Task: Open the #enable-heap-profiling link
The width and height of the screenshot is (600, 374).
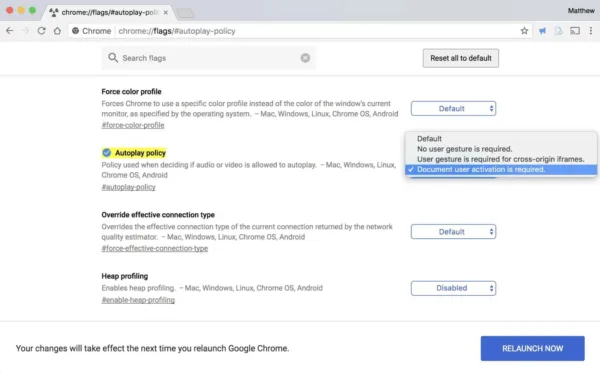Action: click(x=138, y=300)
